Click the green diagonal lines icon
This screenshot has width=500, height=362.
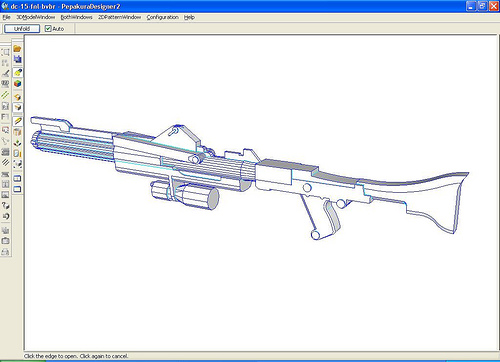tap(5, 95)
